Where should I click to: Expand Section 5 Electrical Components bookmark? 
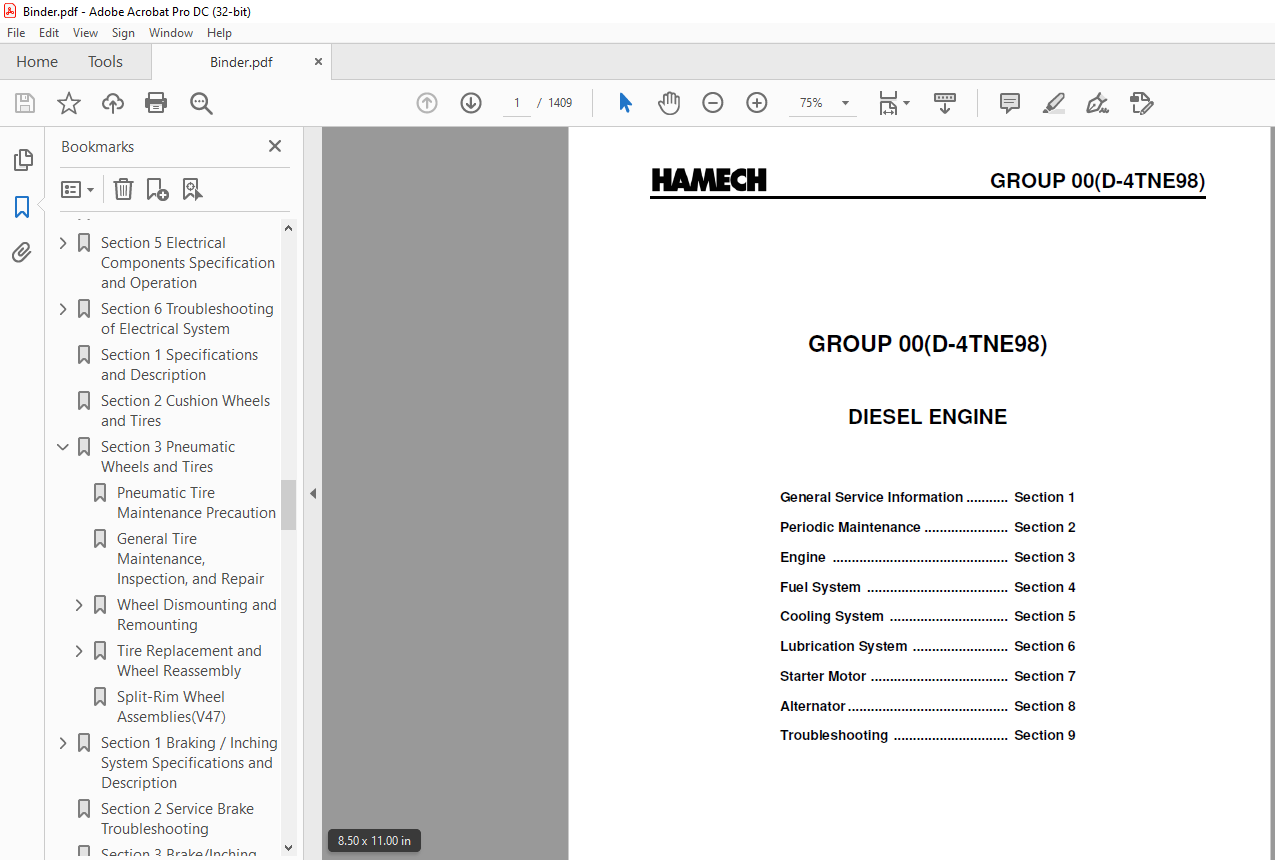point(63,243)
